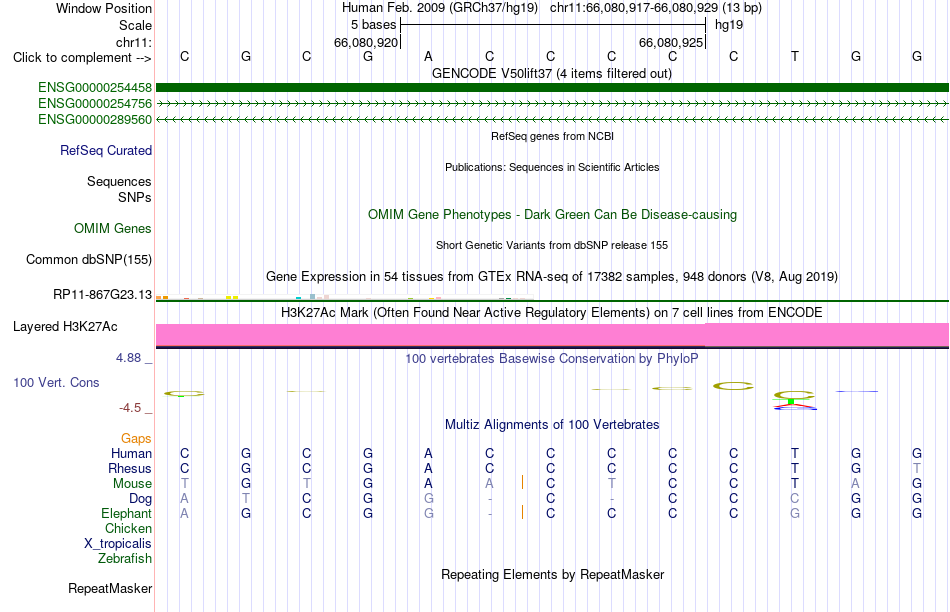Click the pink H3K27Ac signal band
The height and width of the screenshot is (612, 950).
(x=553, y=335)
